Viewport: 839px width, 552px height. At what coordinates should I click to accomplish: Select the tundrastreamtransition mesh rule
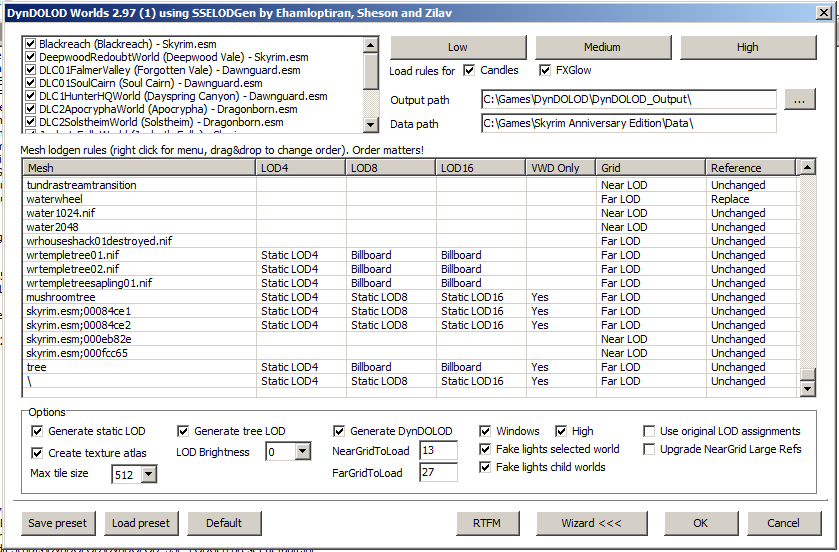tap(411, 185)
